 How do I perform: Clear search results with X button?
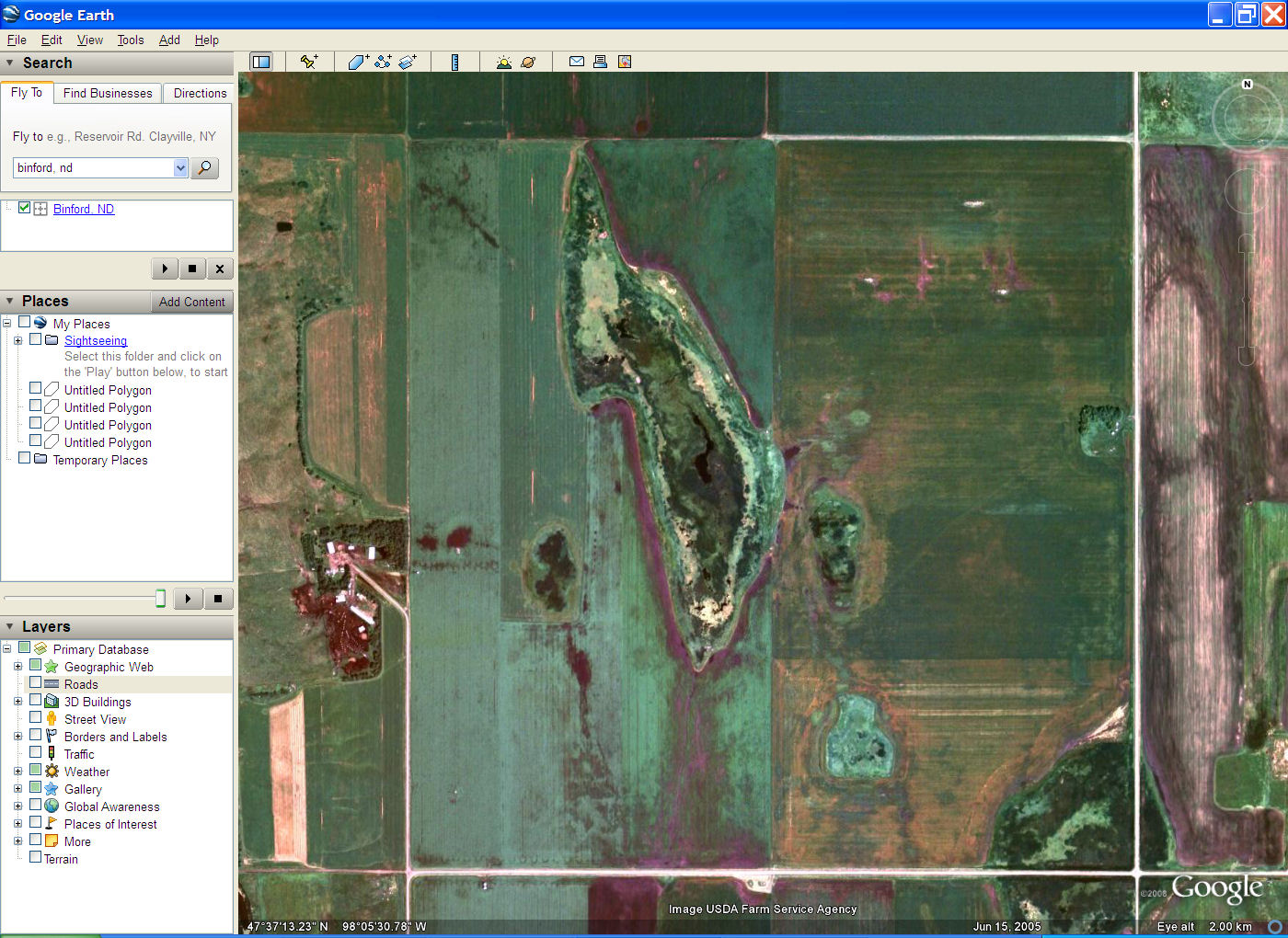220,269
